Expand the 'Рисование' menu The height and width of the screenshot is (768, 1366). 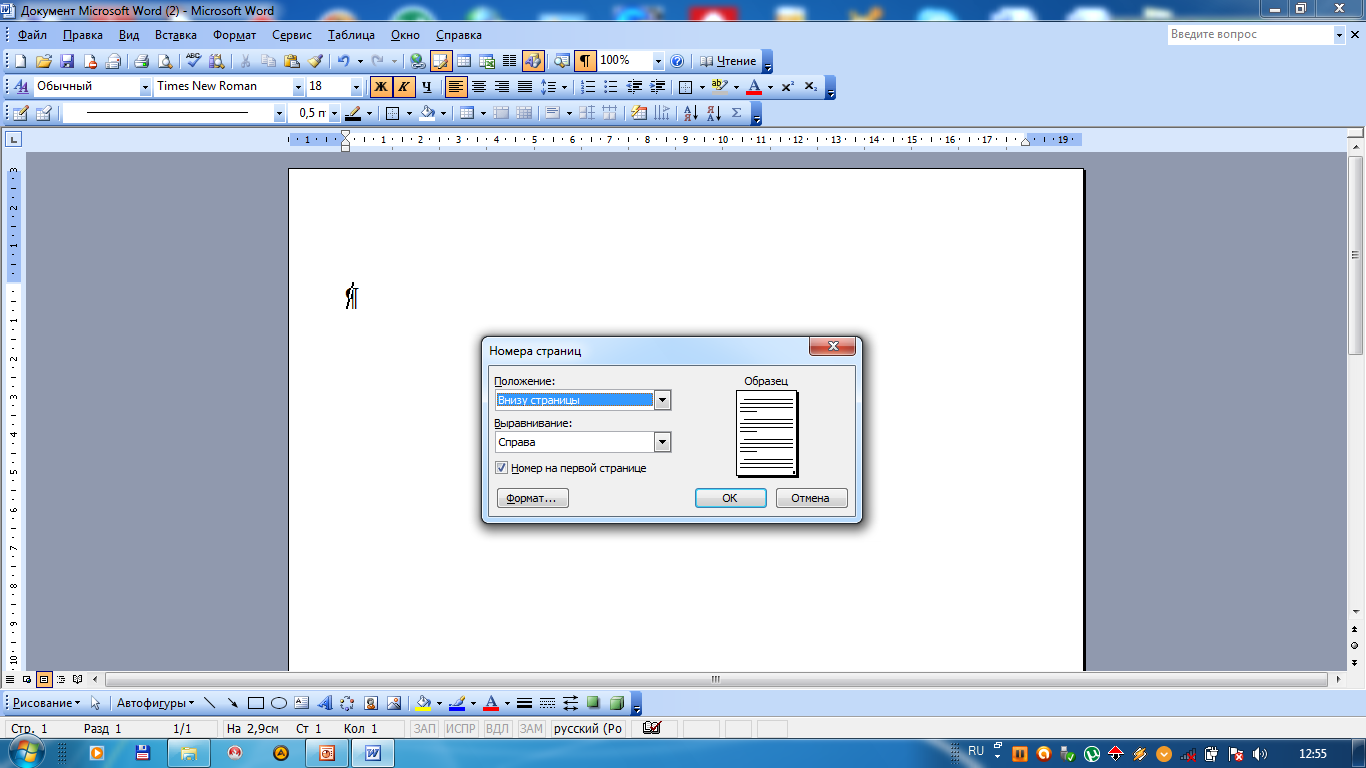[47, 703]
